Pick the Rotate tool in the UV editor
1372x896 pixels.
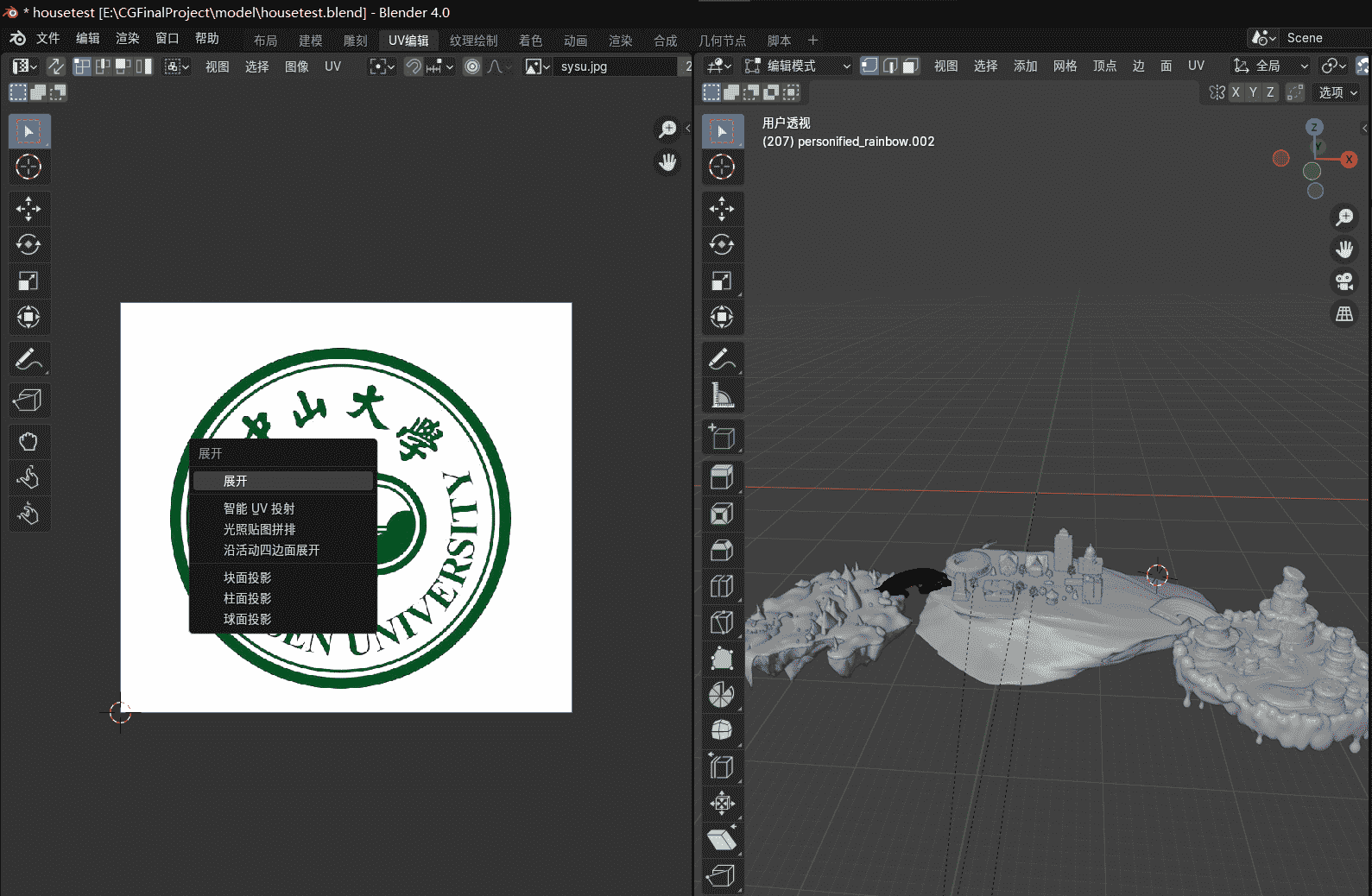29,245
